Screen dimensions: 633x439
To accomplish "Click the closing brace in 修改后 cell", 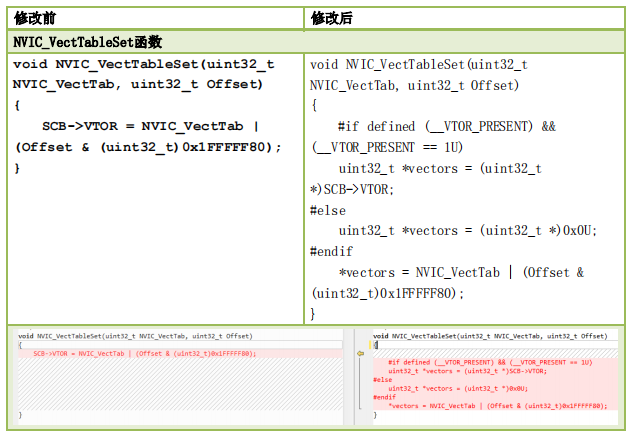I will coord(313,314).
